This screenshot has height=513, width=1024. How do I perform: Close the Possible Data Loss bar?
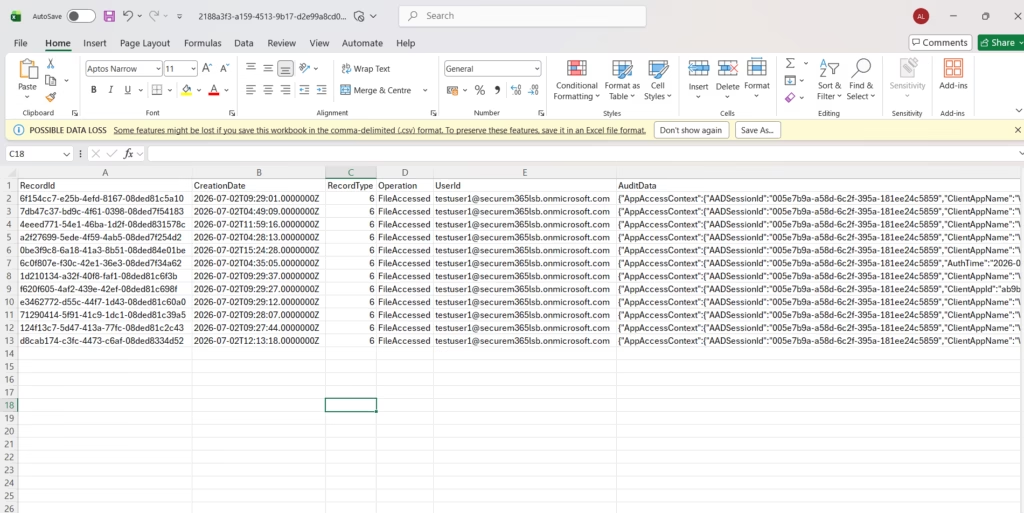1017,130
